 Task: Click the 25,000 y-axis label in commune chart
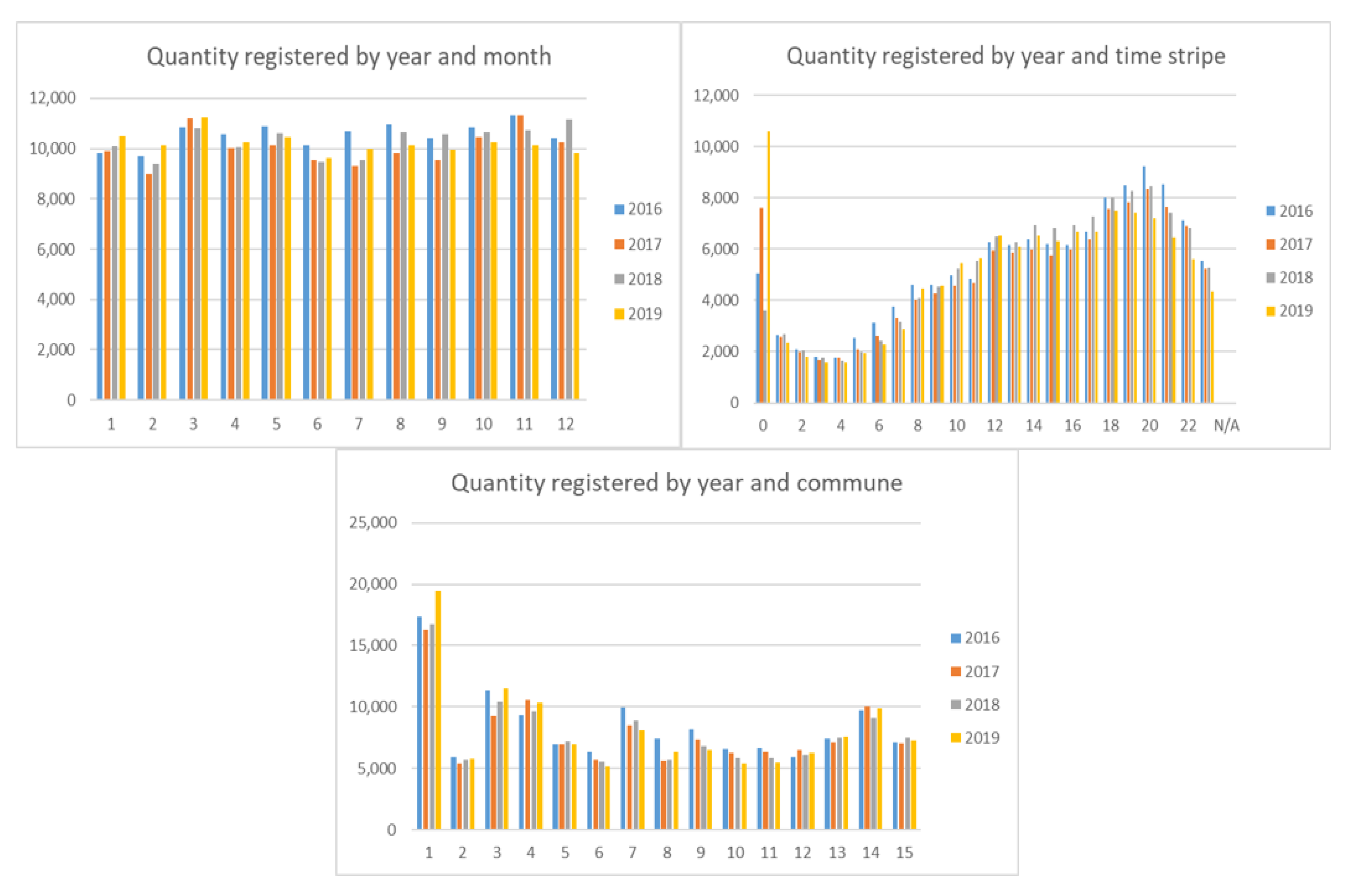point(373,522)
